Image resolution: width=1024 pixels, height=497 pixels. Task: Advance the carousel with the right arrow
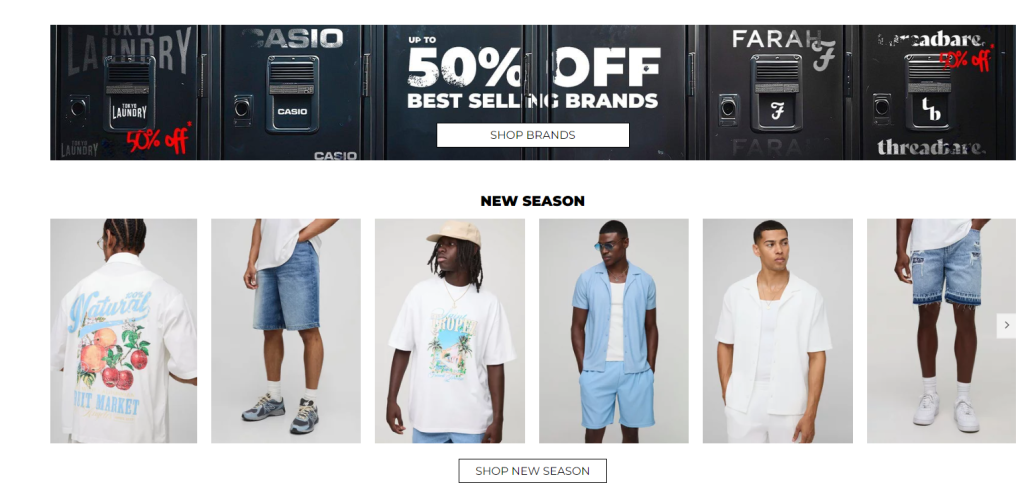(1006, 325)
